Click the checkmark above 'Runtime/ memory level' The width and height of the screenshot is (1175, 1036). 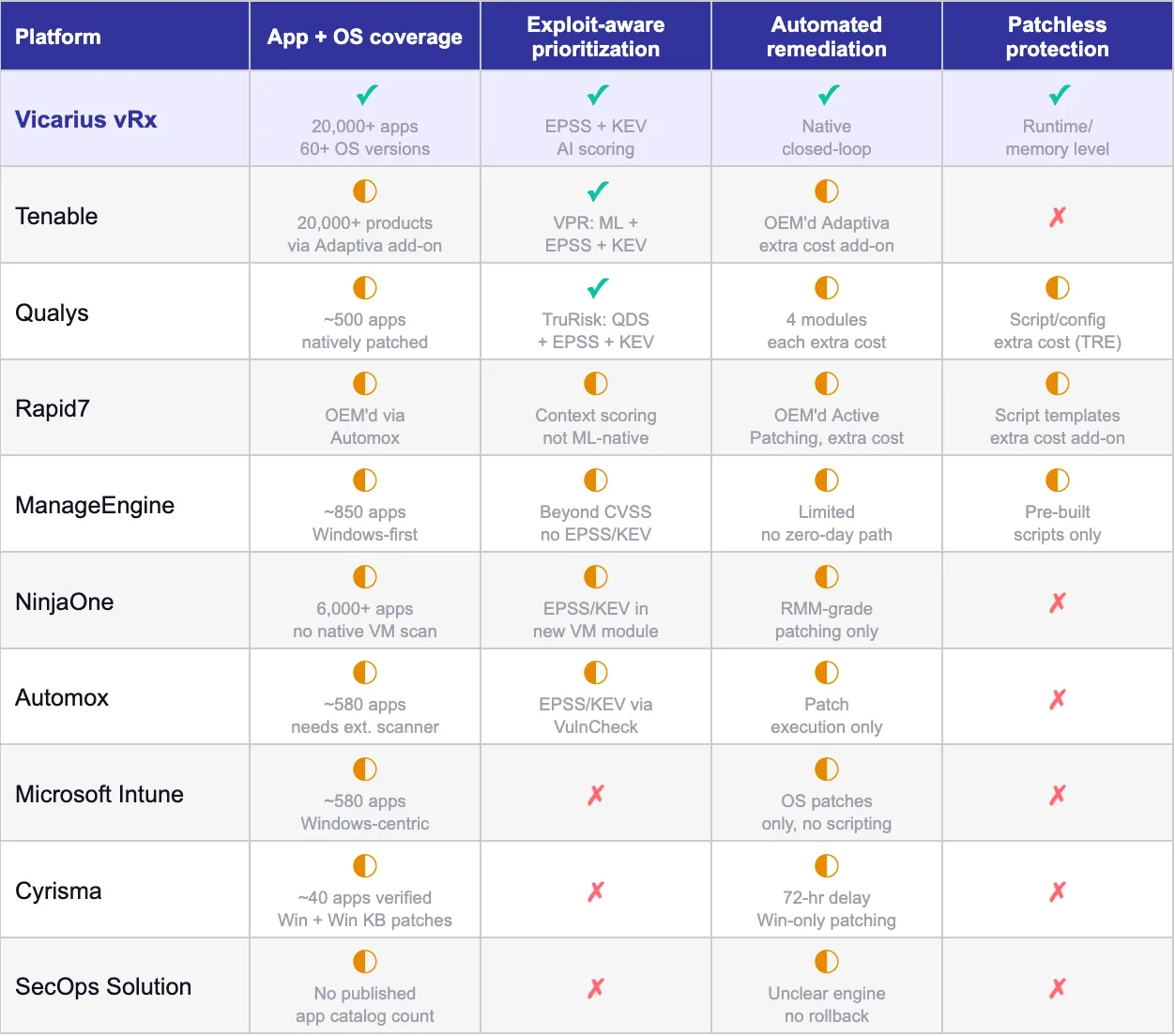point(1059,95)
